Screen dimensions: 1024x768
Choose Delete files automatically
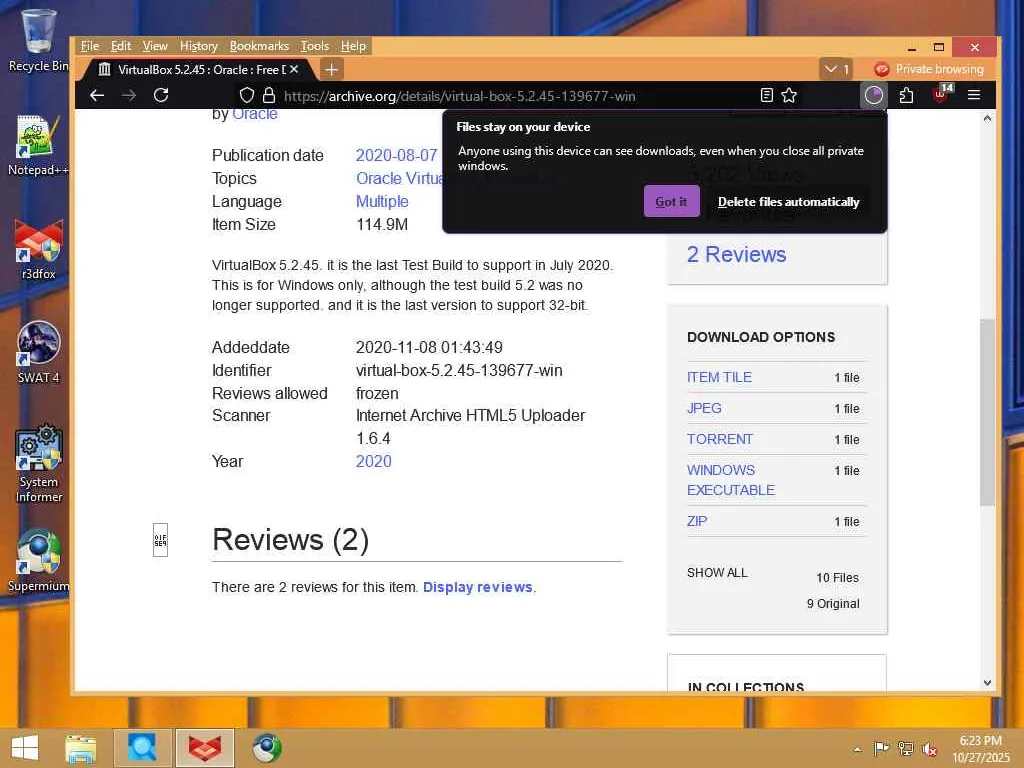788,202
